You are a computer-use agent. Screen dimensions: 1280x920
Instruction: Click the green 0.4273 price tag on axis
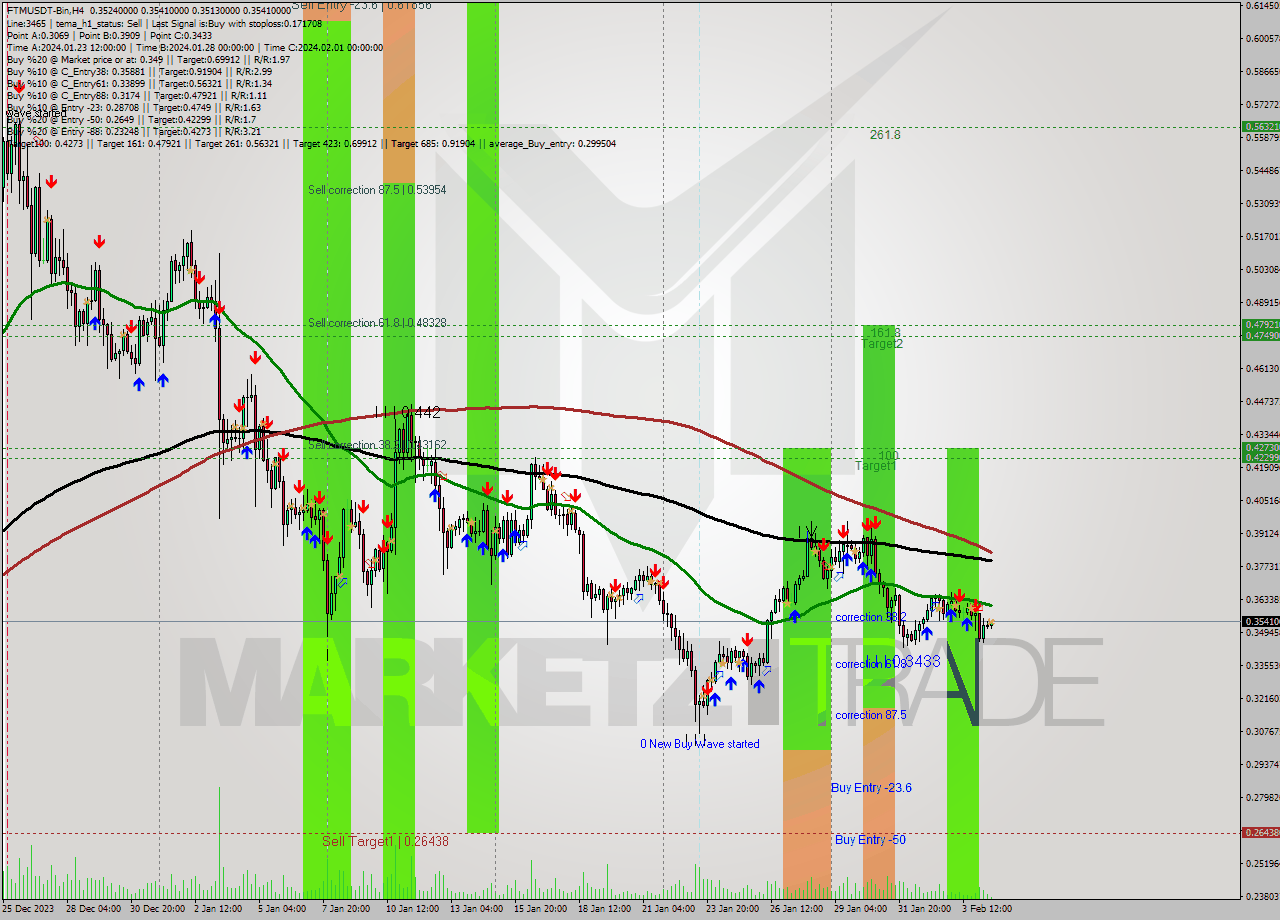click(1260, 448)
